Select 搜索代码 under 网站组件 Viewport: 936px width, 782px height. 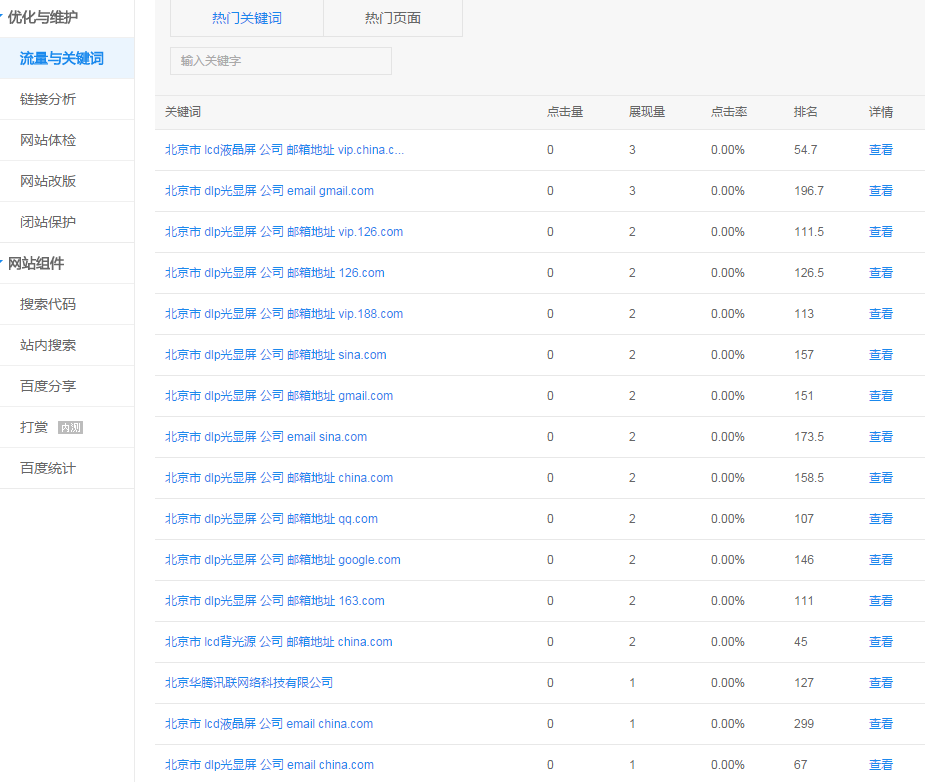click(x=48, y=304)
